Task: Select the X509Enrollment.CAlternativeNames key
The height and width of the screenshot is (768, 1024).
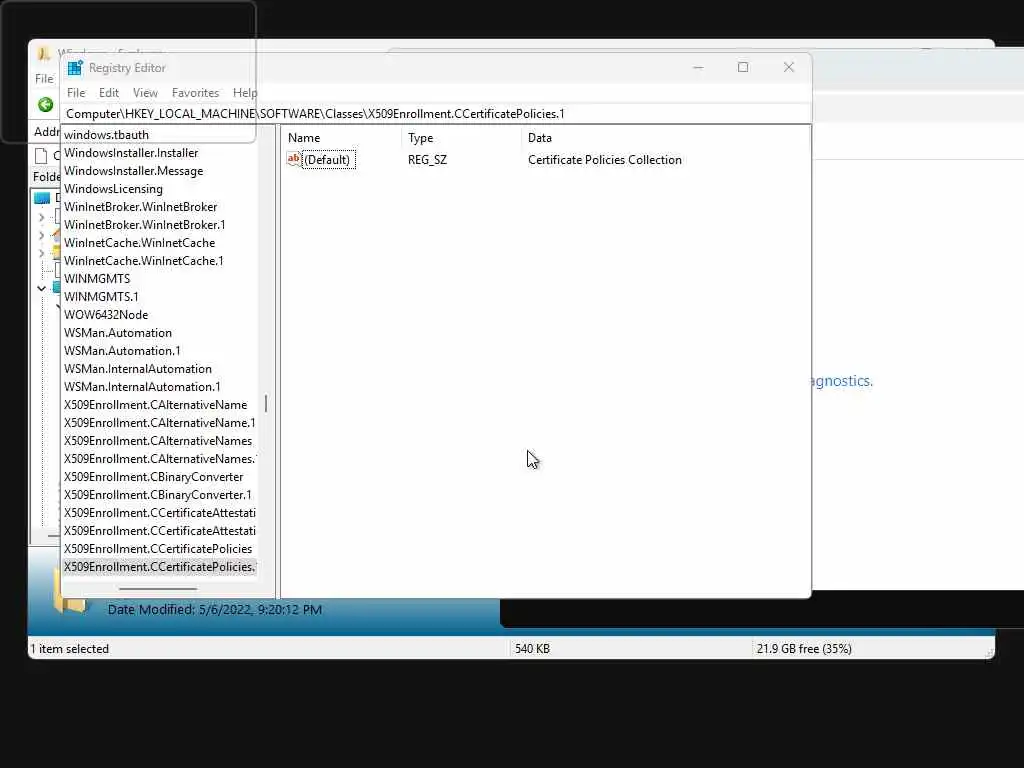Action: (158, 441)
